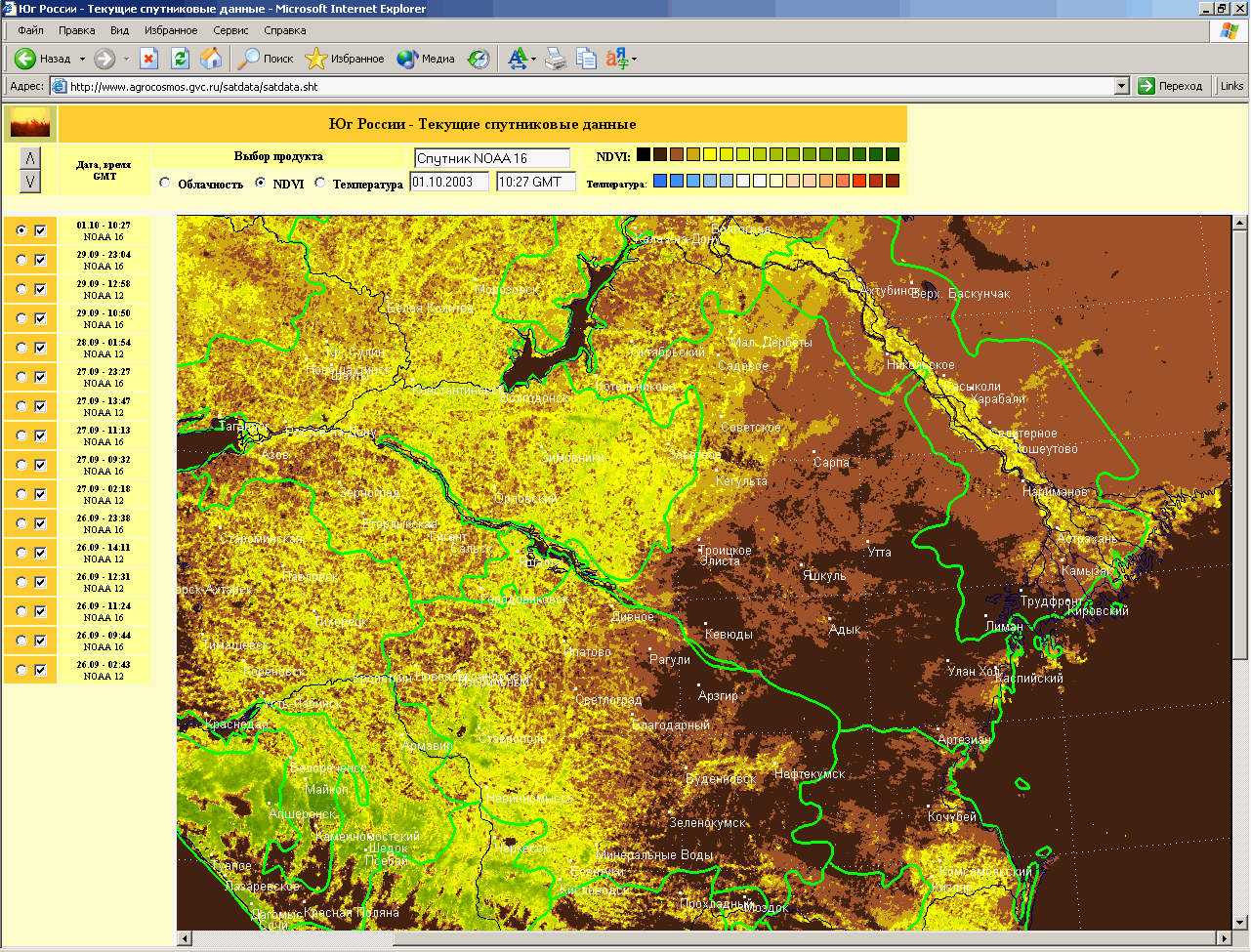Expand the address bar dropdown arrow
The height and width of the screenshot is (952, 1251).
point(1122,86)
